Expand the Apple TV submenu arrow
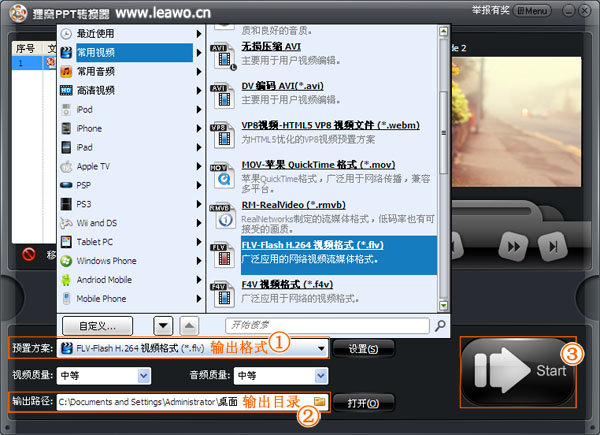 click(x=199, y=166)
